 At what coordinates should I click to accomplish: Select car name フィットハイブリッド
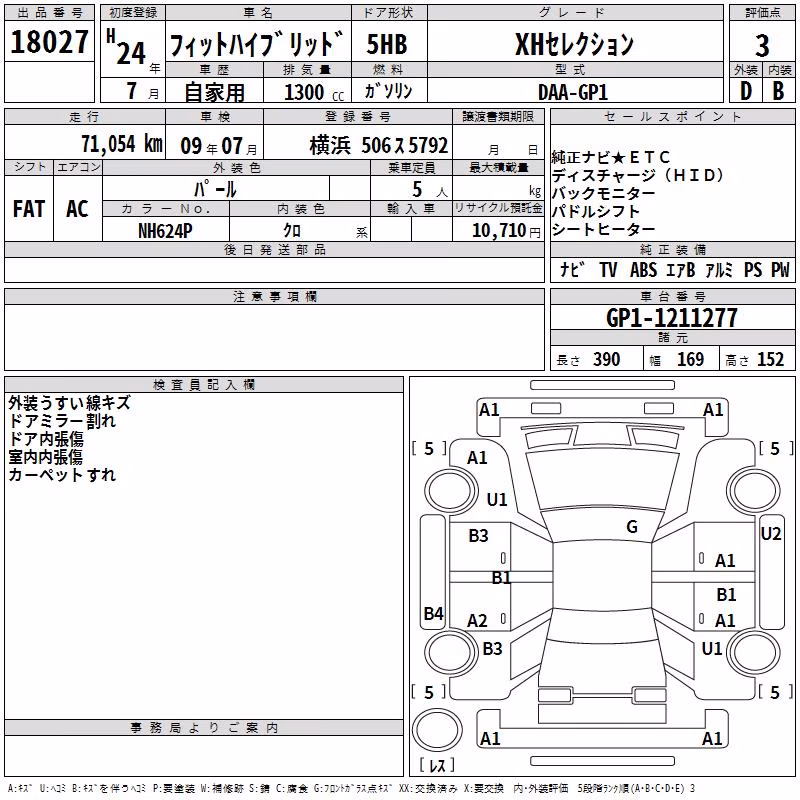coord(257,44)
